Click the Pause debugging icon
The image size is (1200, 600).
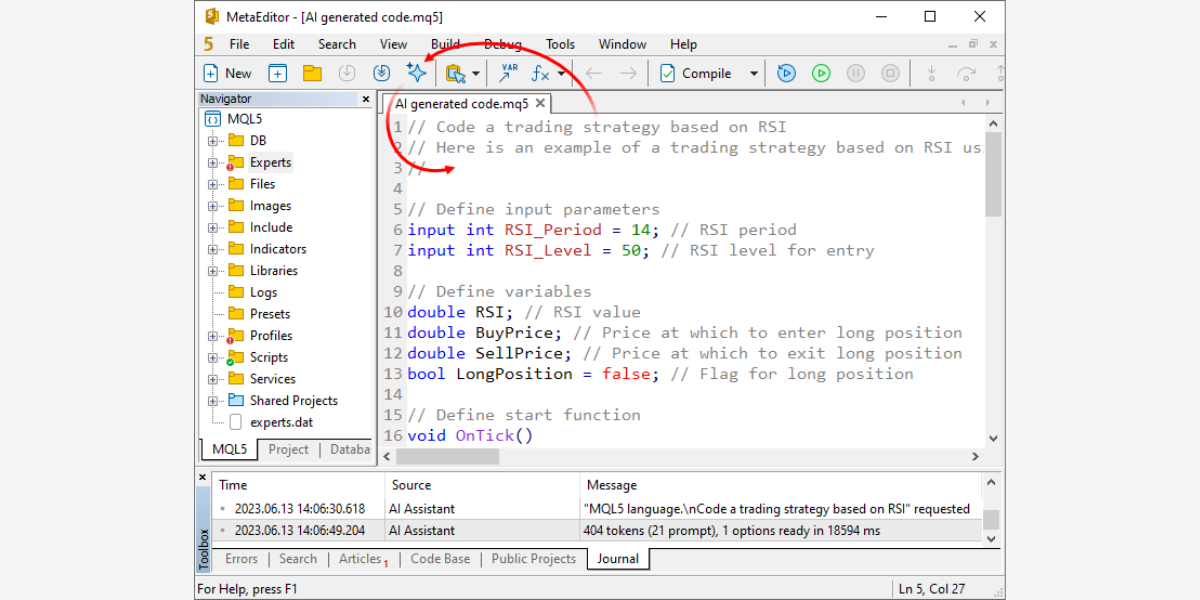point(856,73)
